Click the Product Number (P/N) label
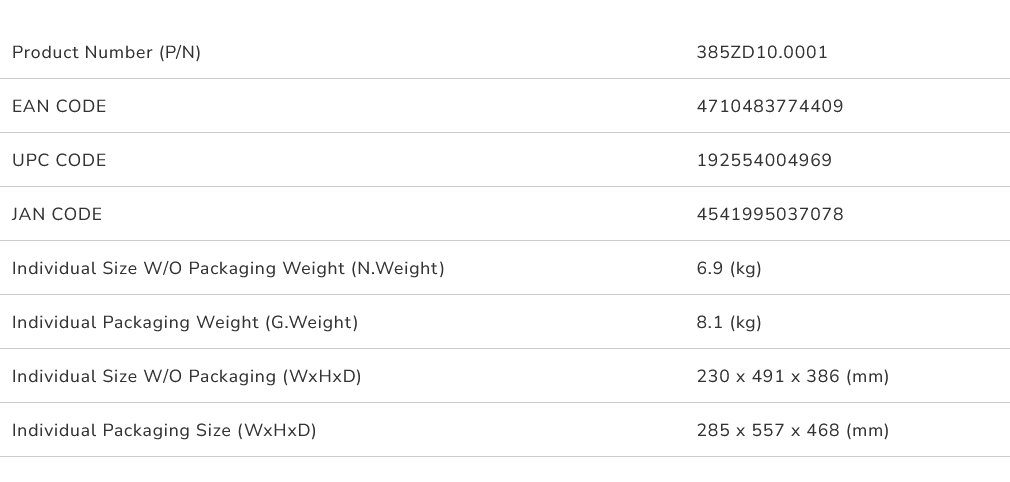 (106, 53)
